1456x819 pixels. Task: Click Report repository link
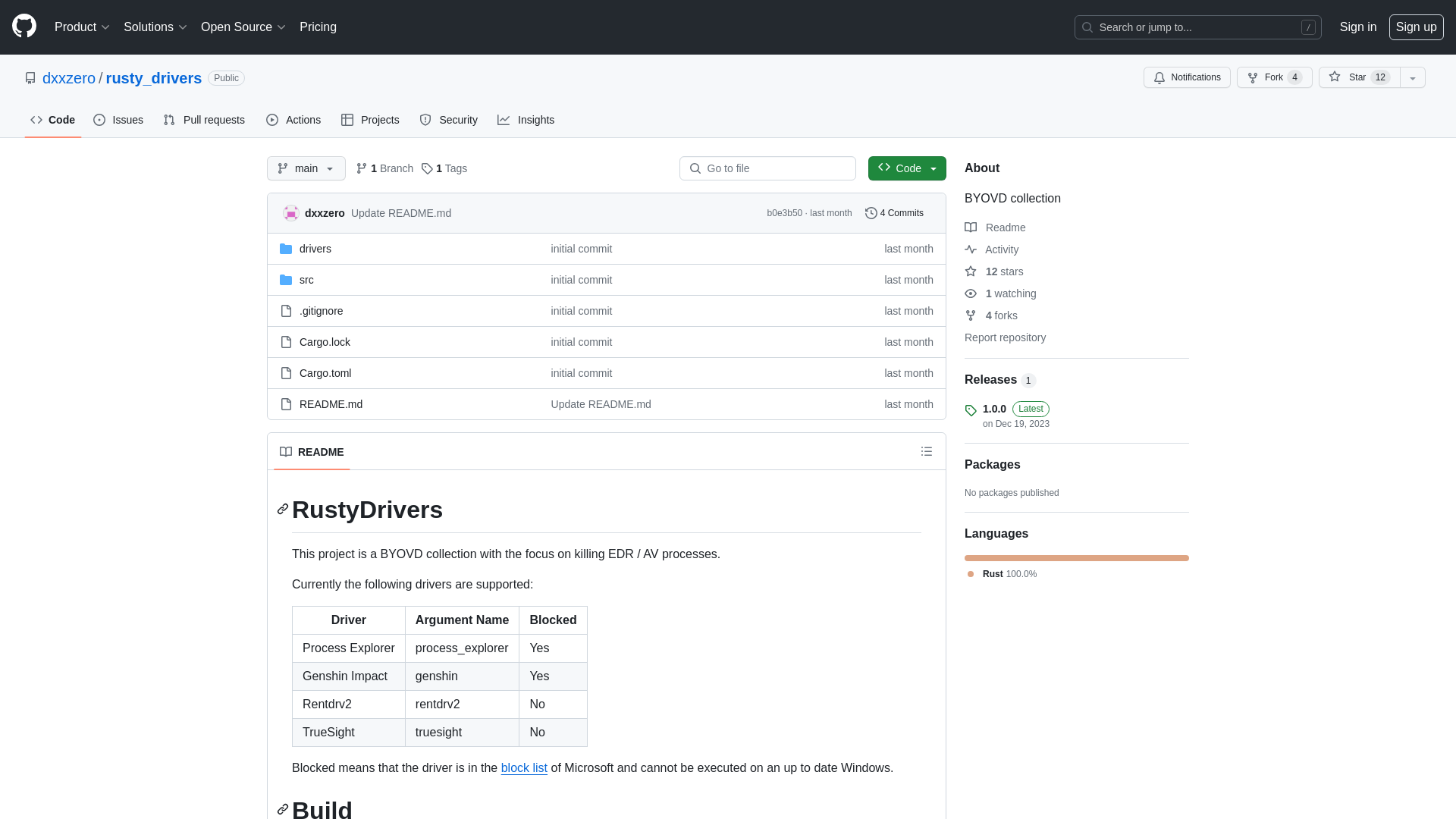(x=1005, y=337)
